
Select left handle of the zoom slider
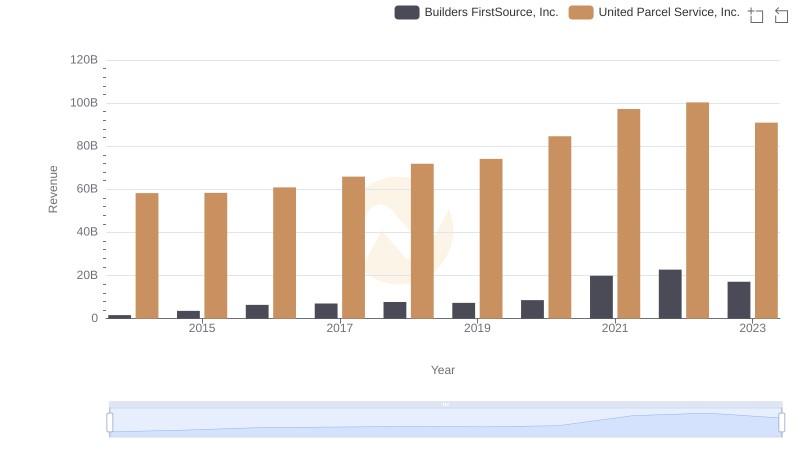point(110,423)
